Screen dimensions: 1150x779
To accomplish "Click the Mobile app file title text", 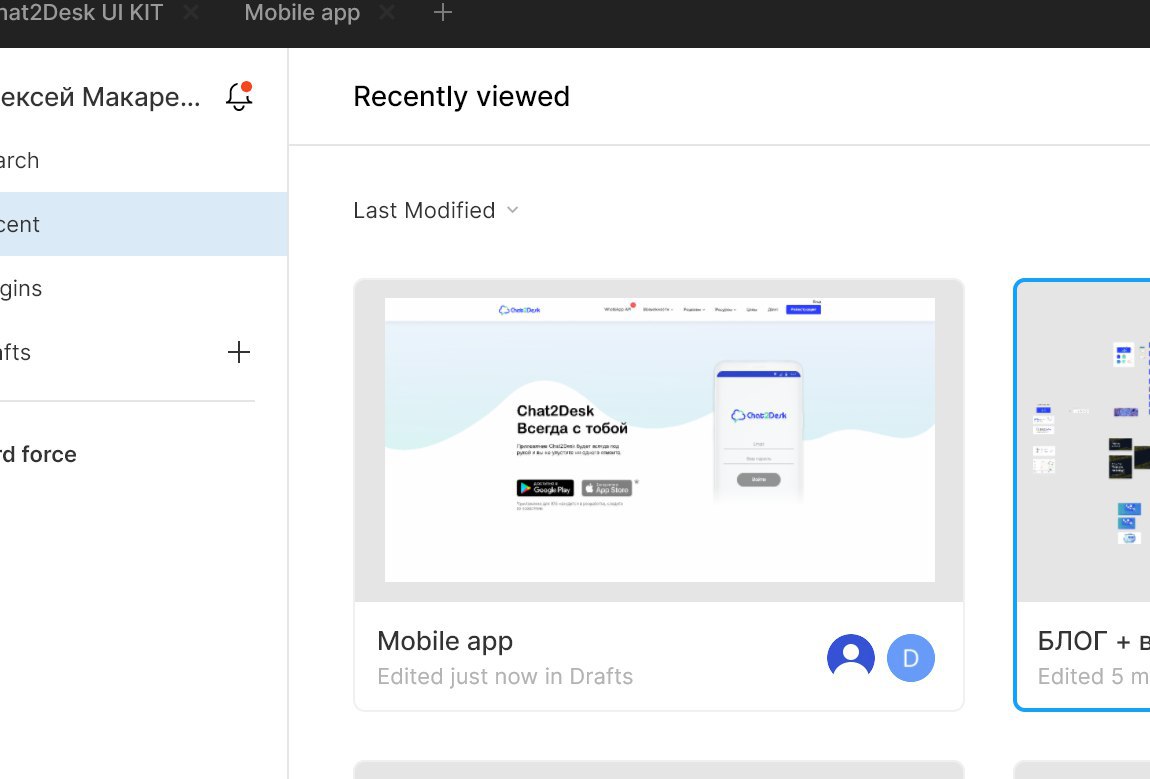I will tap(445, 641).
